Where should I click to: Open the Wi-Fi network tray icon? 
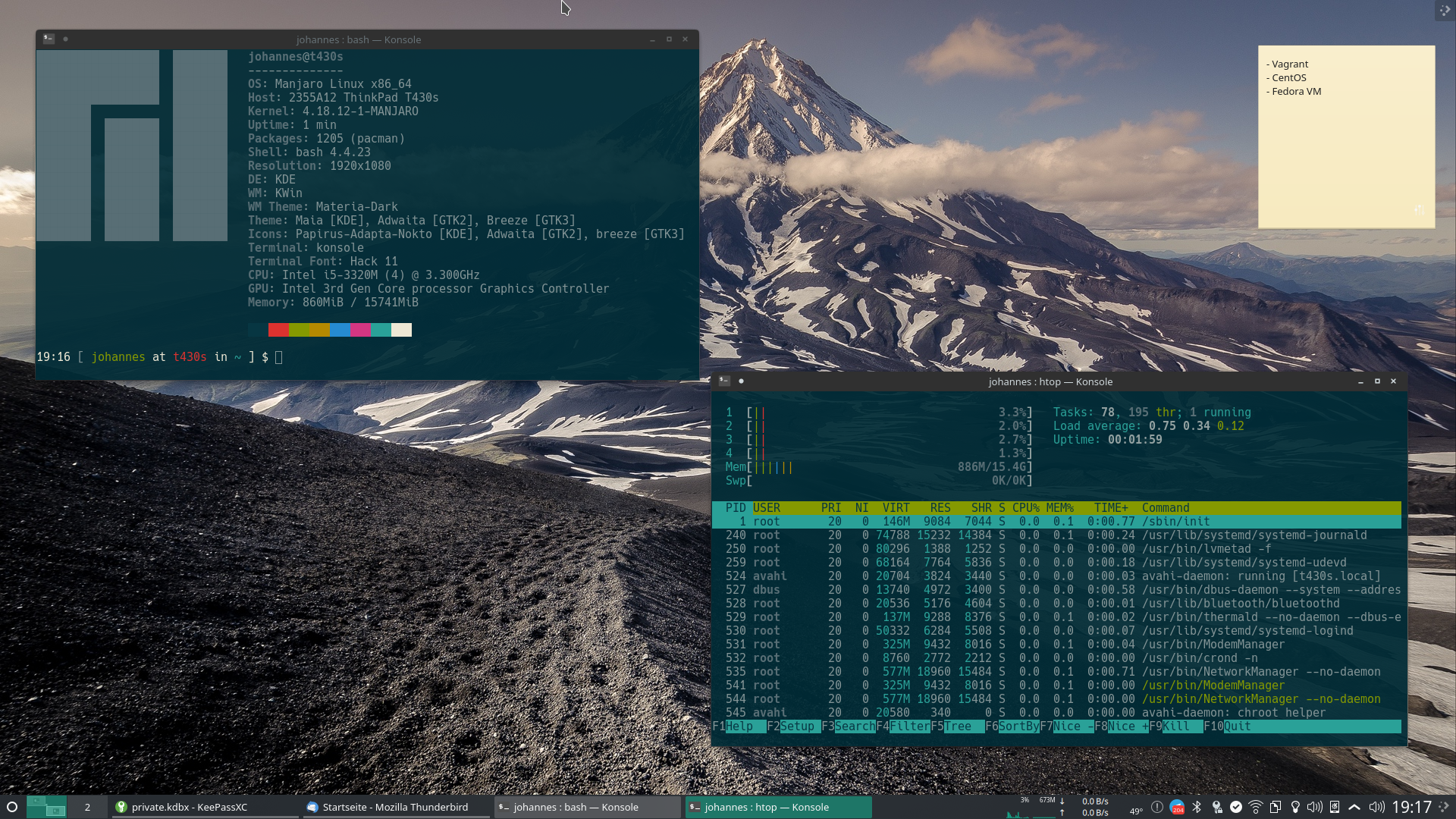pos(1256,807)
